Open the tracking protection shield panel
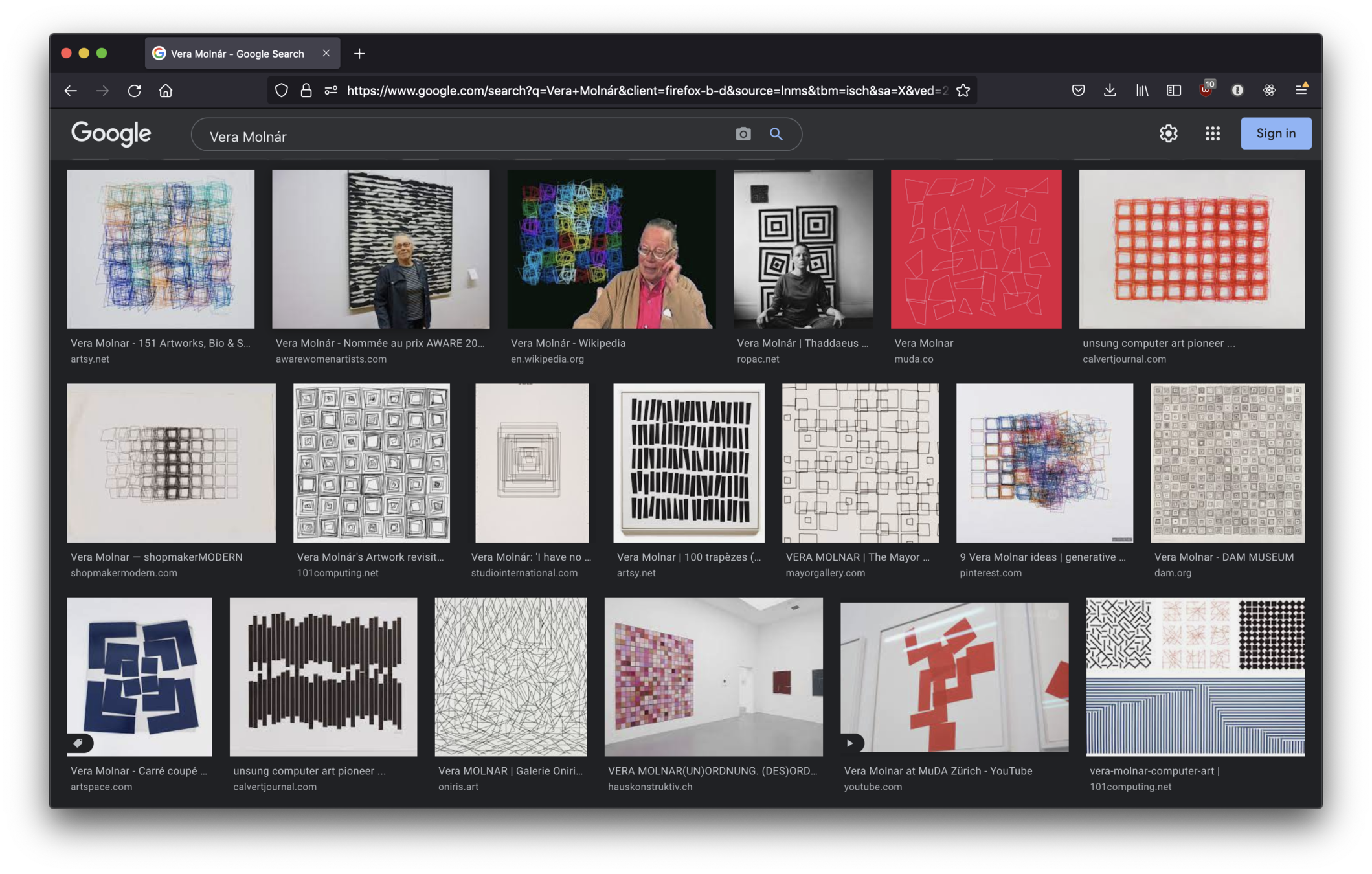 point(281,91)
